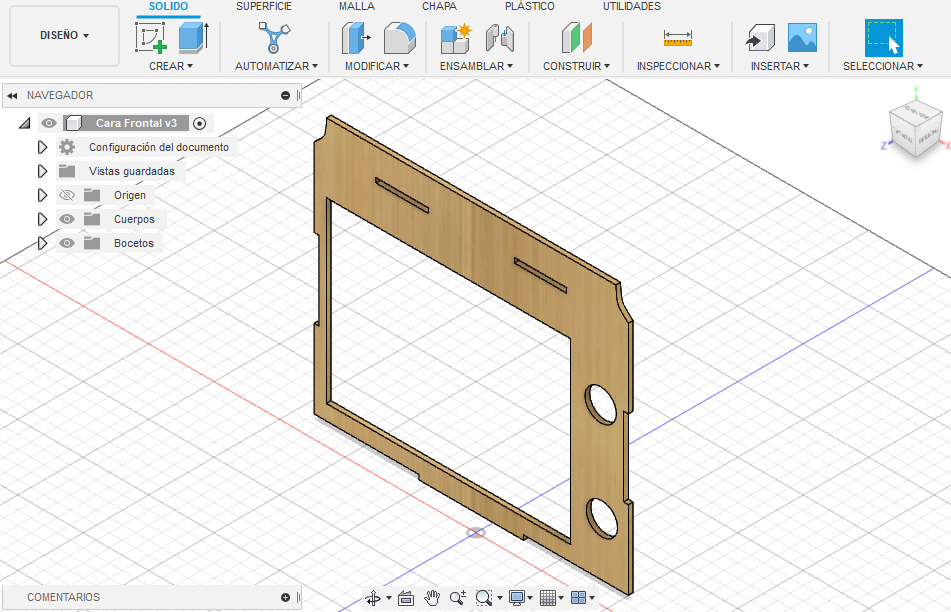This screenshot has width=951, height=612.
Task: Click the Look At icon
Action: pyautogui.click(x=406, y=599)
